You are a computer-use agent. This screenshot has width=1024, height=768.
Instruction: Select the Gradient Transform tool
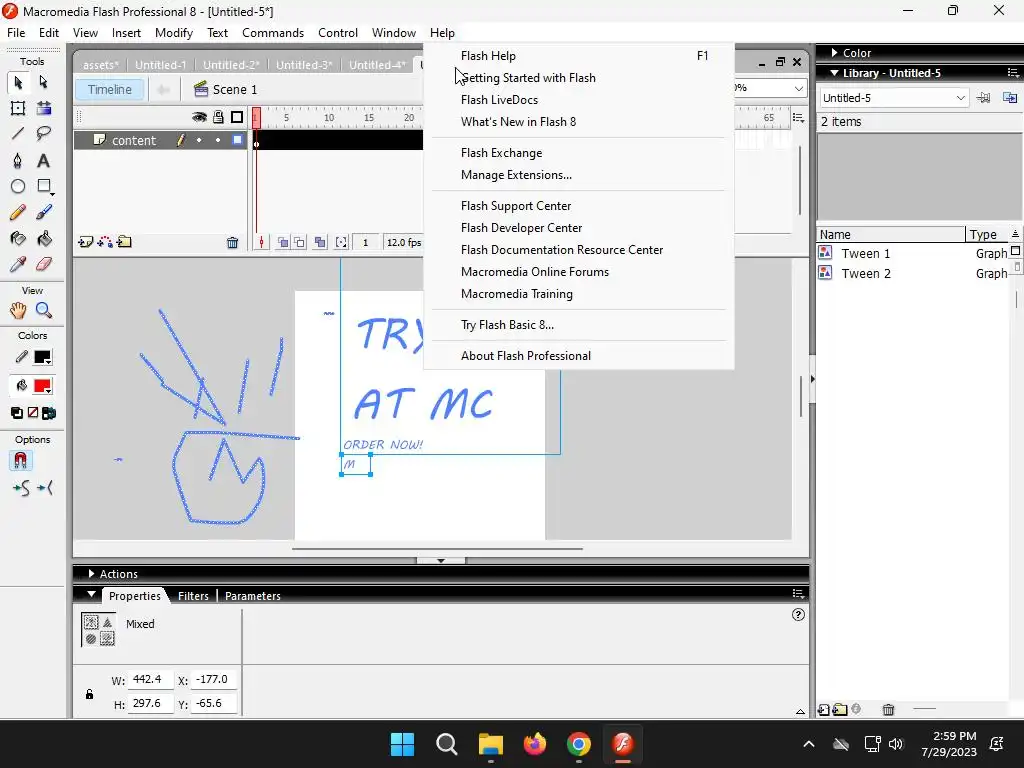[x=44, y=108]
